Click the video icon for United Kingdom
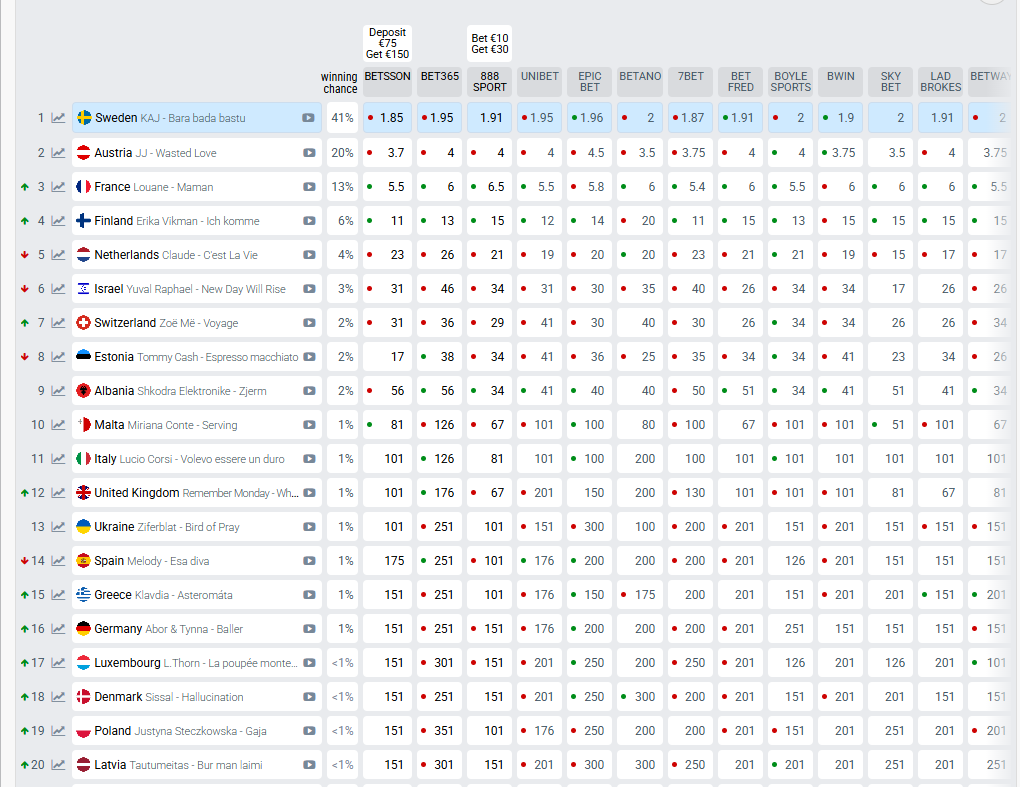Image resolution: width=1020 pixels, height=787 pixels. (x=309, y=493)
